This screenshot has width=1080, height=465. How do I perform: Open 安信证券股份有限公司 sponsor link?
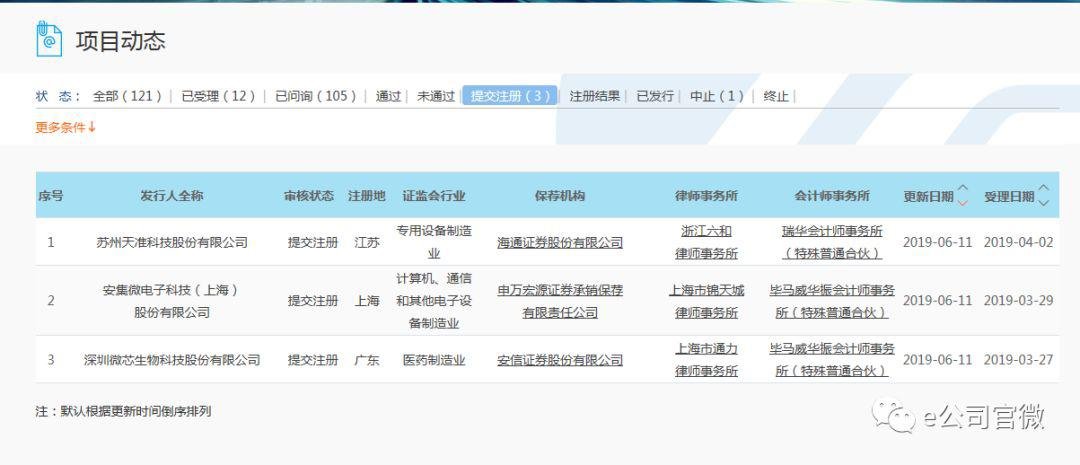(560, 360)
